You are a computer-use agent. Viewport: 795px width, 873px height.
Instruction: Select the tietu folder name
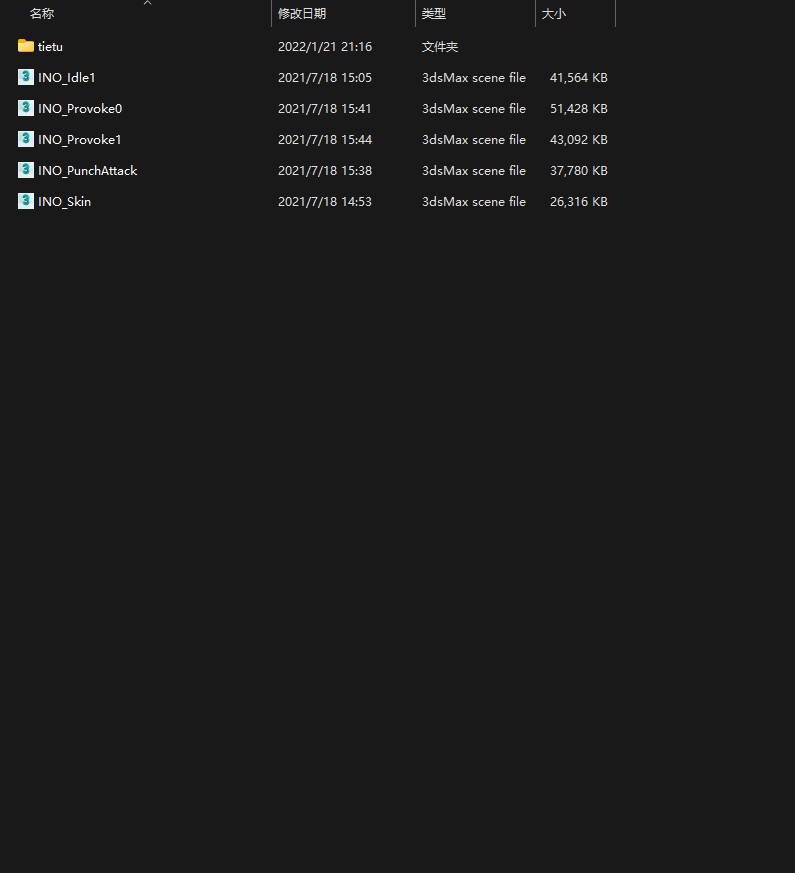click(x=50, y=47)
